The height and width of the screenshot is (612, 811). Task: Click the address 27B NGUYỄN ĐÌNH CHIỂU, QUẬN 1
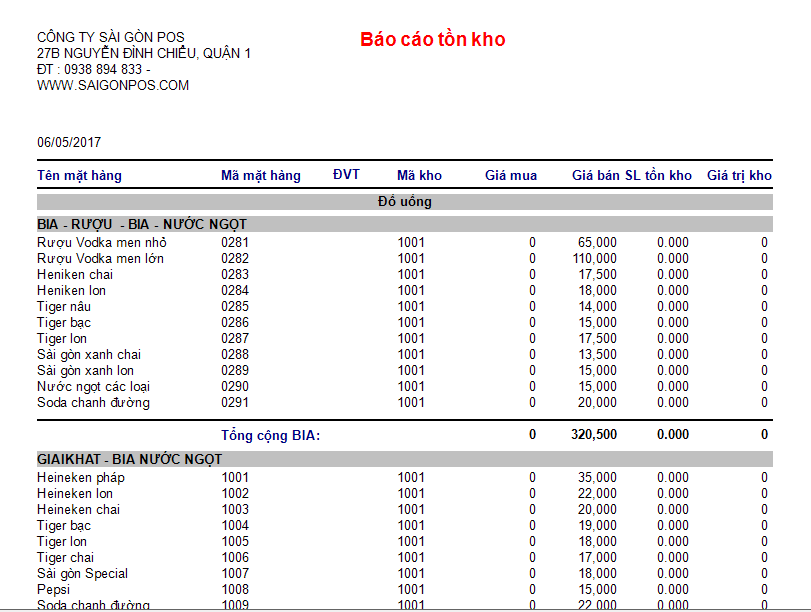[x=144, y=53]
